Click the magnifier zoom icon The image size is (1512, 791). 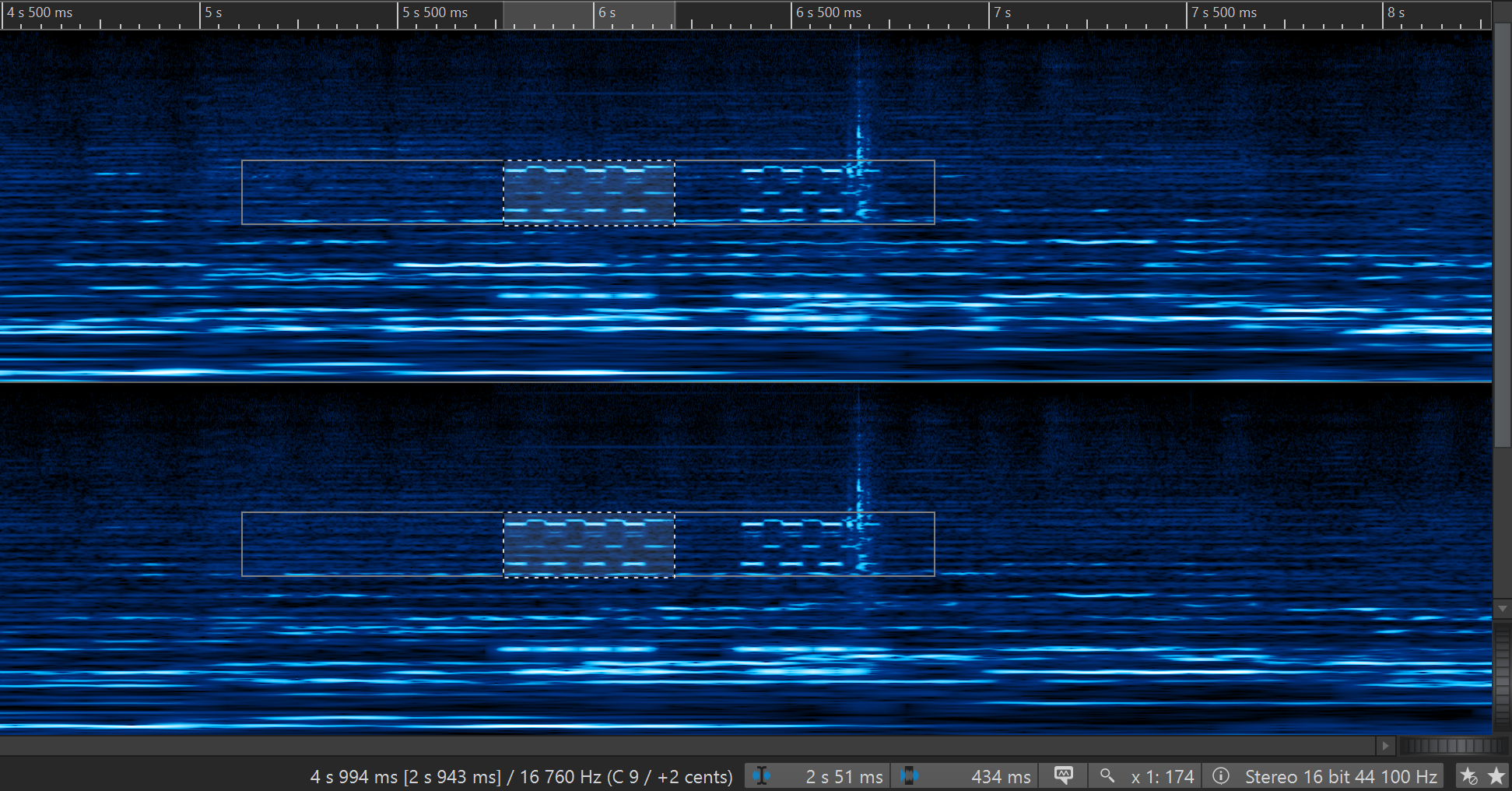1107,775
